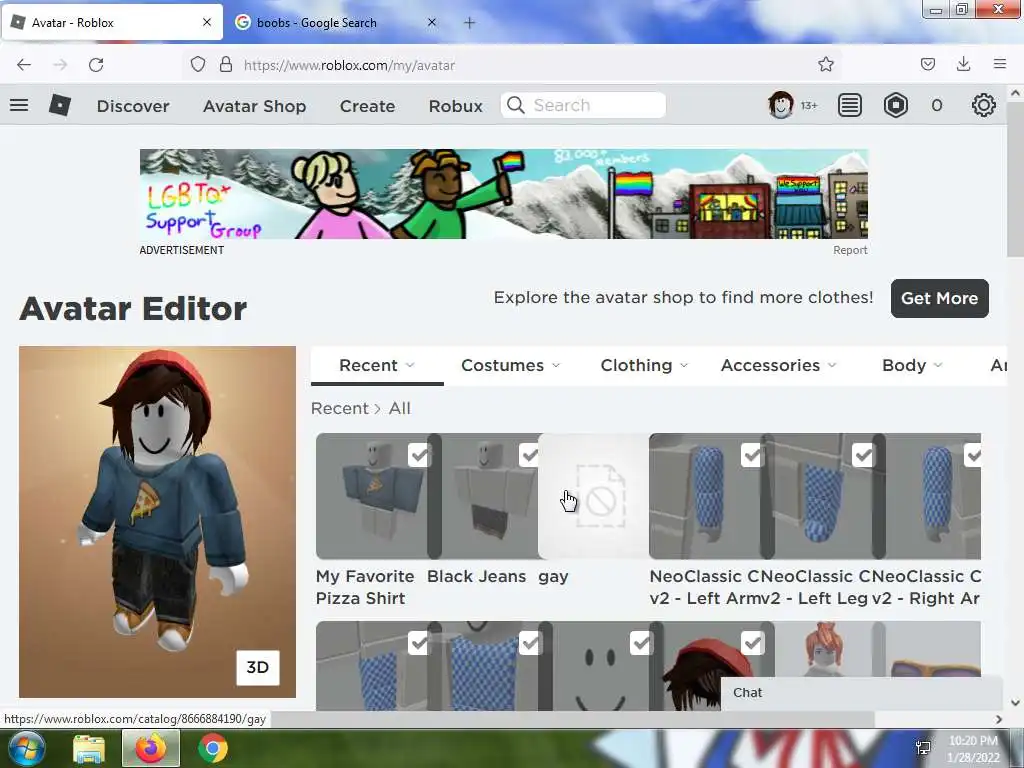Open Robux in the top navigation
The height and width of the screenshot is (768, 1024).
[455, 106]
